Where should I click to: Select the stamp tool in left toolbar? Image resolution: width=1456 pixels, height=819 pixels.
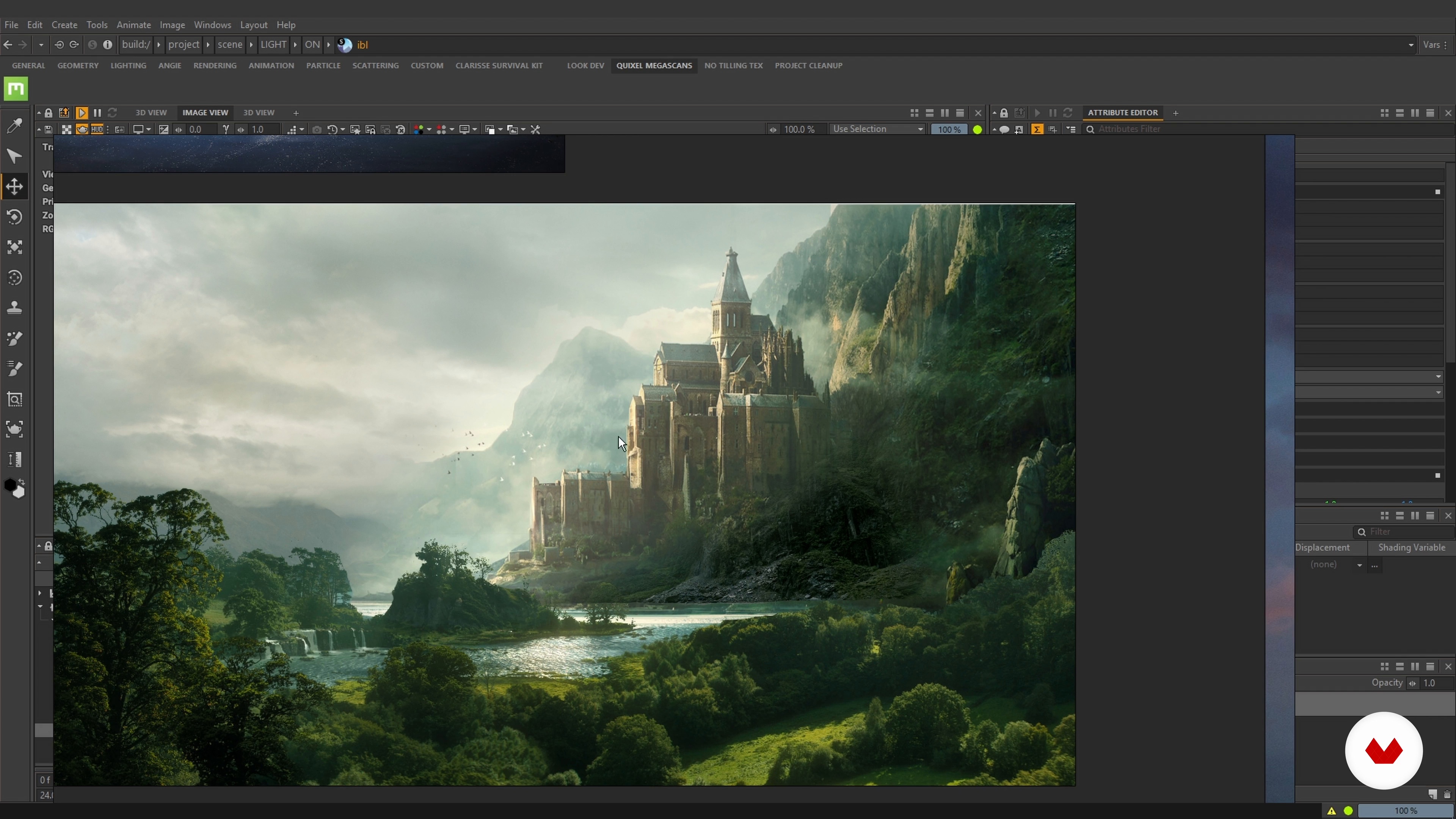pos(15,308)
